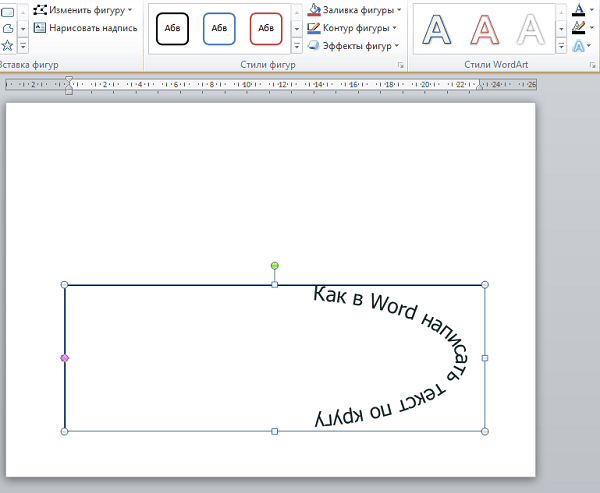The height and width of the screenshot is (493, 600).
Task: Click the top-center sizing handle
Action: click(x=274, y=285)
